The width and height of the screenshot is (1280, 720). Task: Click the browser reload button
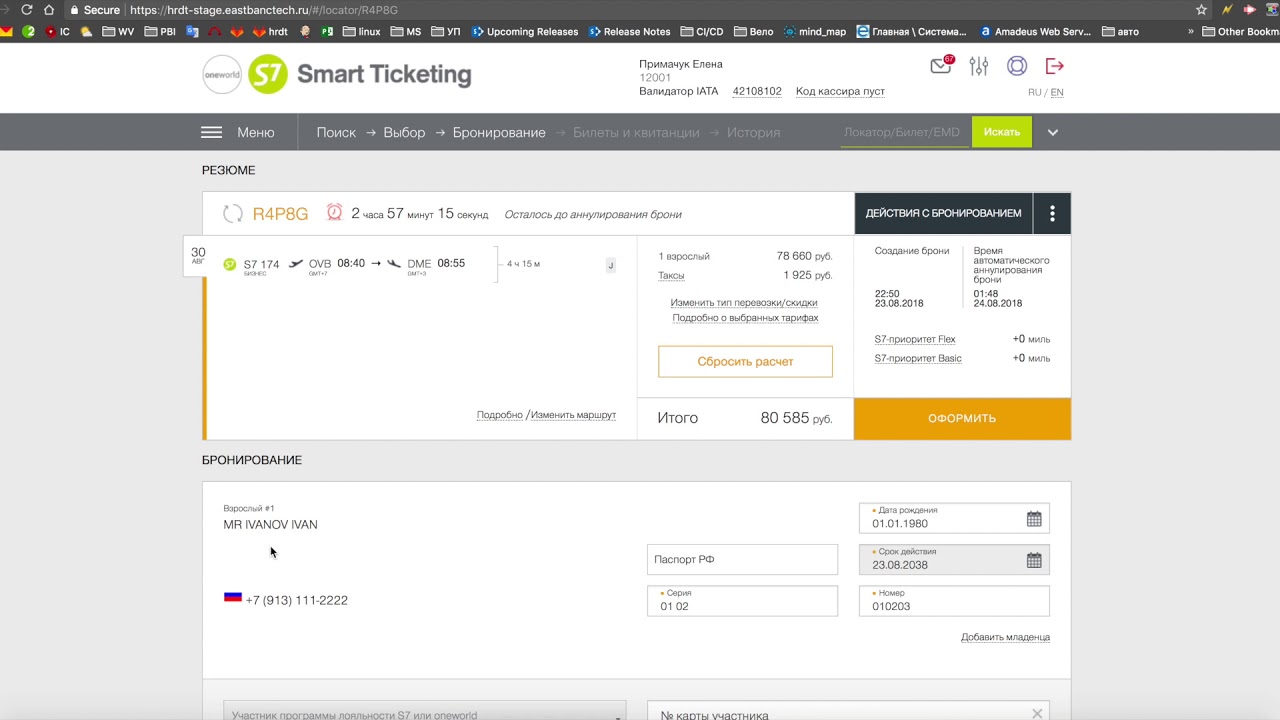pos(26,10)
